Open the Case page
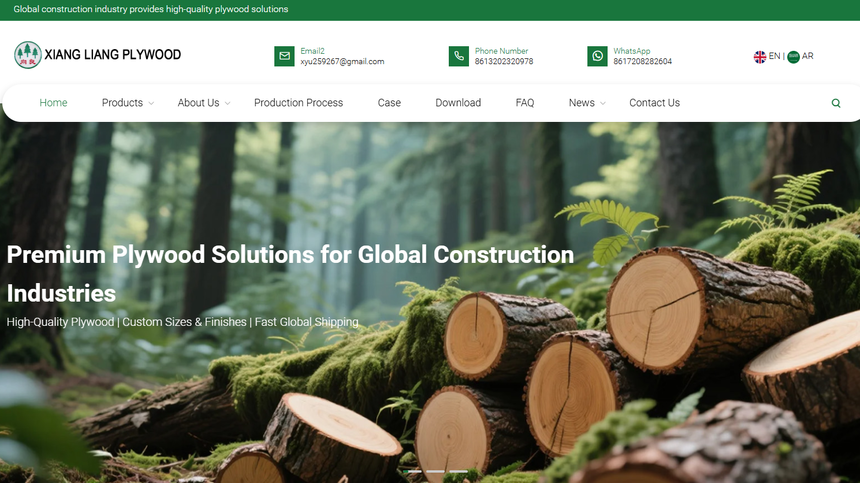Image resolution: width=860 pixels, height=483 pixels. [x=389, y=103]
